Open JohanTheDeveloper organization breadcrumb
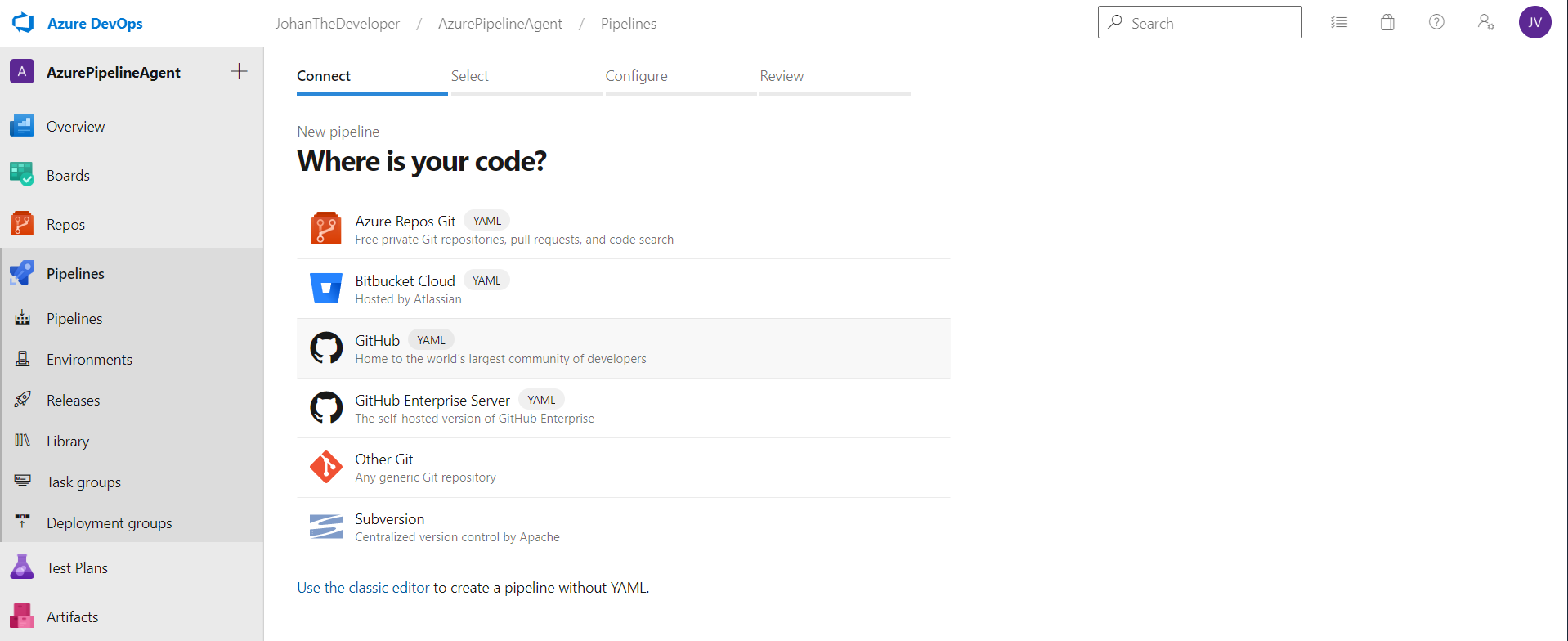Viewport: 1568px width, 641px height. 338,24
